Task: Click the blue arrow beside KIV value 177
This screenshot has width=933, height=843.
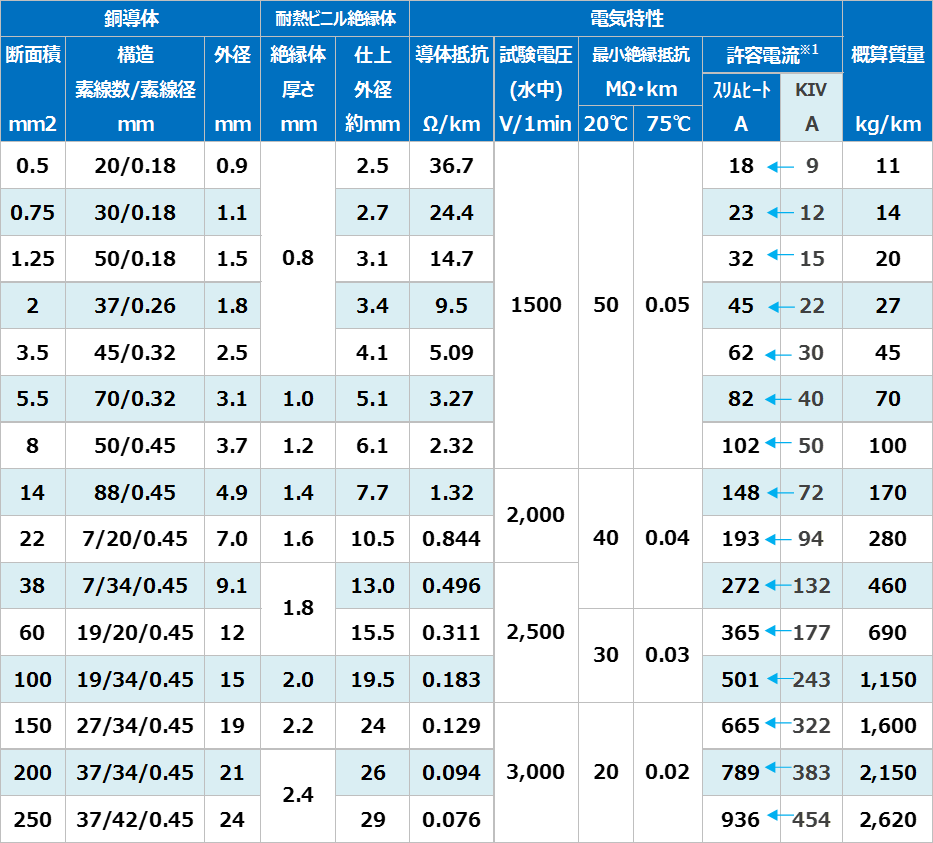Action: pos(777,631)
